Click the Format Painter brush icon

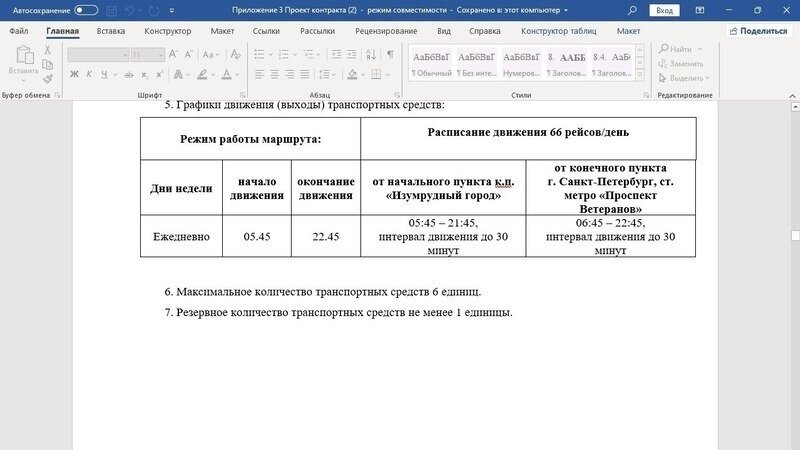click(x=48, y=79)
